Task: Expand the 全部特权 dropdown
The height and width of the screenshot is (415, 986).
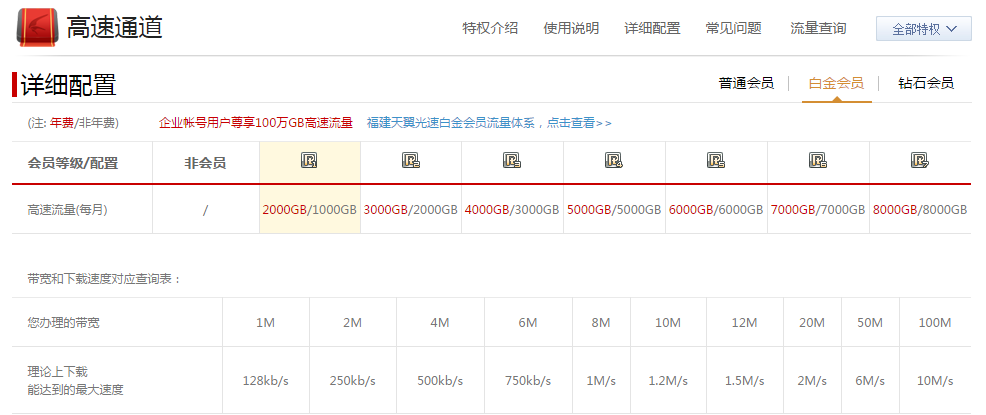Action: click(923, 29)
